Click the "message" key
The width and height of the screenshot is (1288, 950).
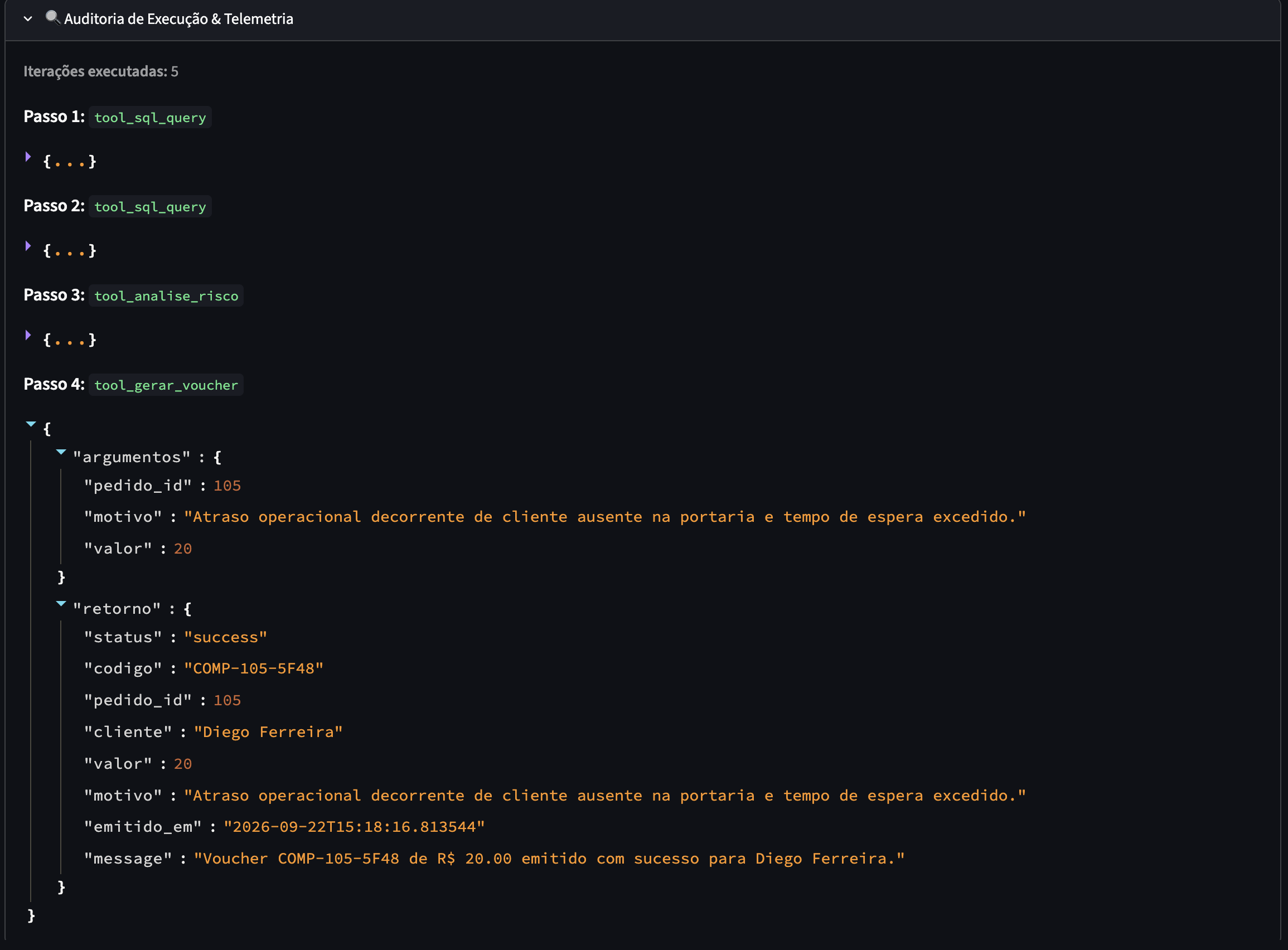click(128, 859)
